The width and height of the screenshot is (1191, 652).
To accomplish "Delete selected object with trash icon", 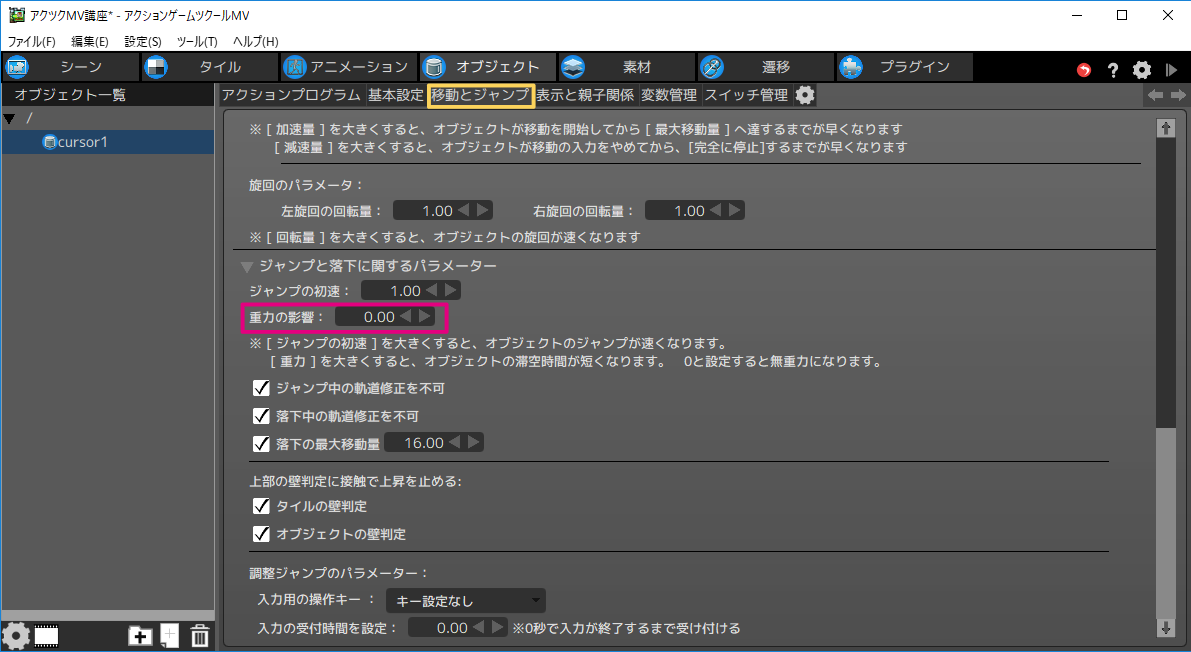I will pyautogui.click(x=199, y=635).
